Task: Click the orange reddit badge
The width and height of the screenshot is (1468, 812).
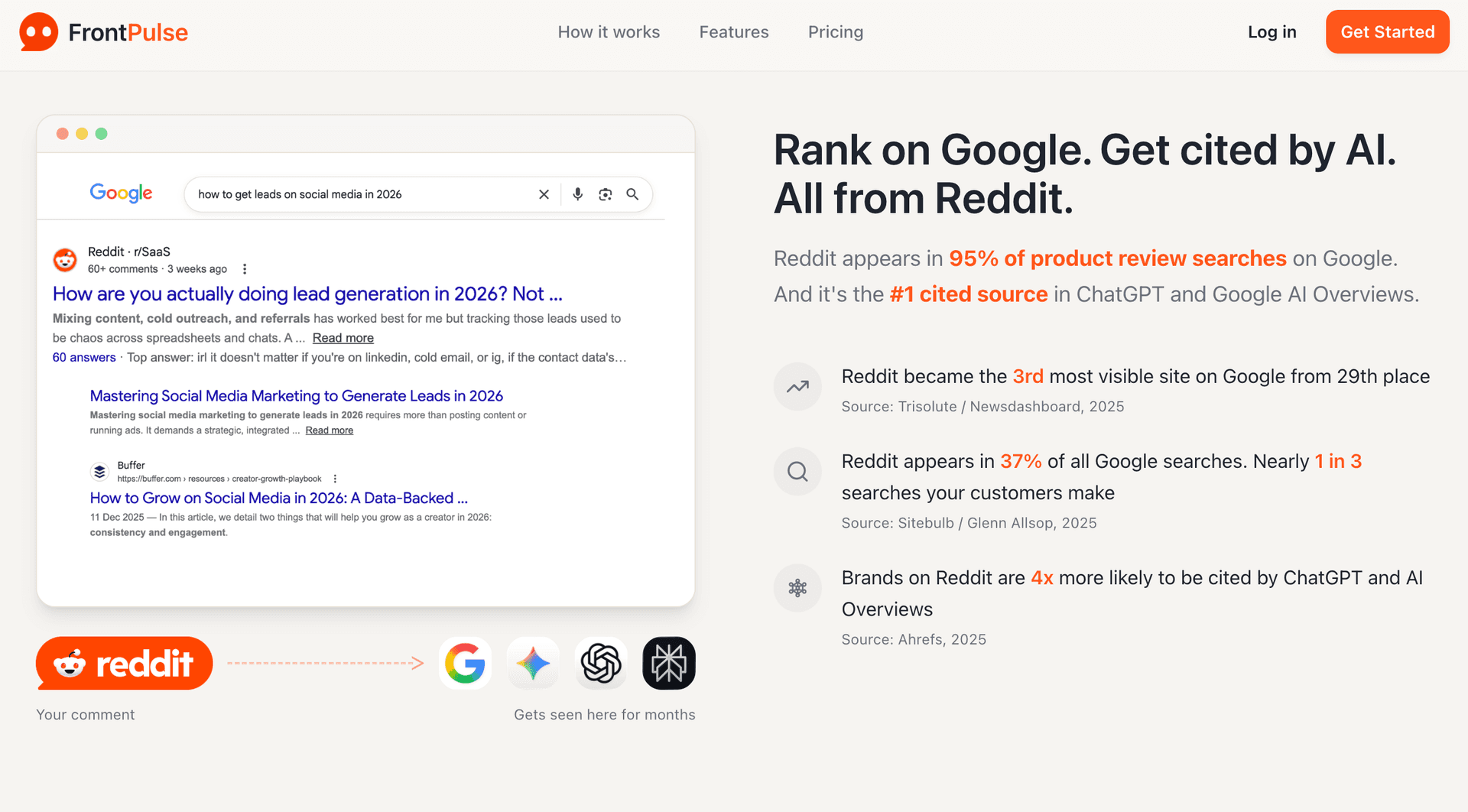Action: point(125,663)
